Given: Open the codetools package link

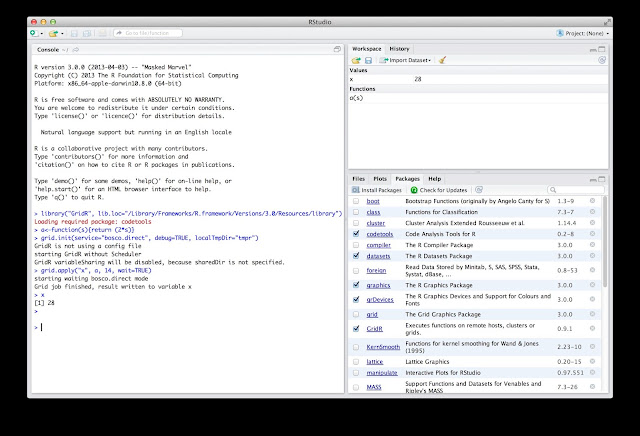Looking at the screenshot, I should click(380, 234).
